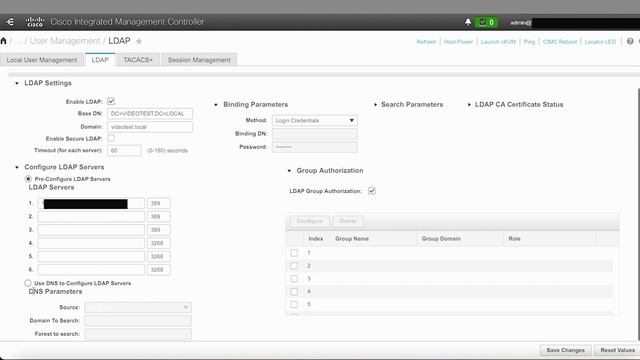640x360 pixels.
Task: Select Pre-Configure LDAP Servers radio
Action: 28,179
